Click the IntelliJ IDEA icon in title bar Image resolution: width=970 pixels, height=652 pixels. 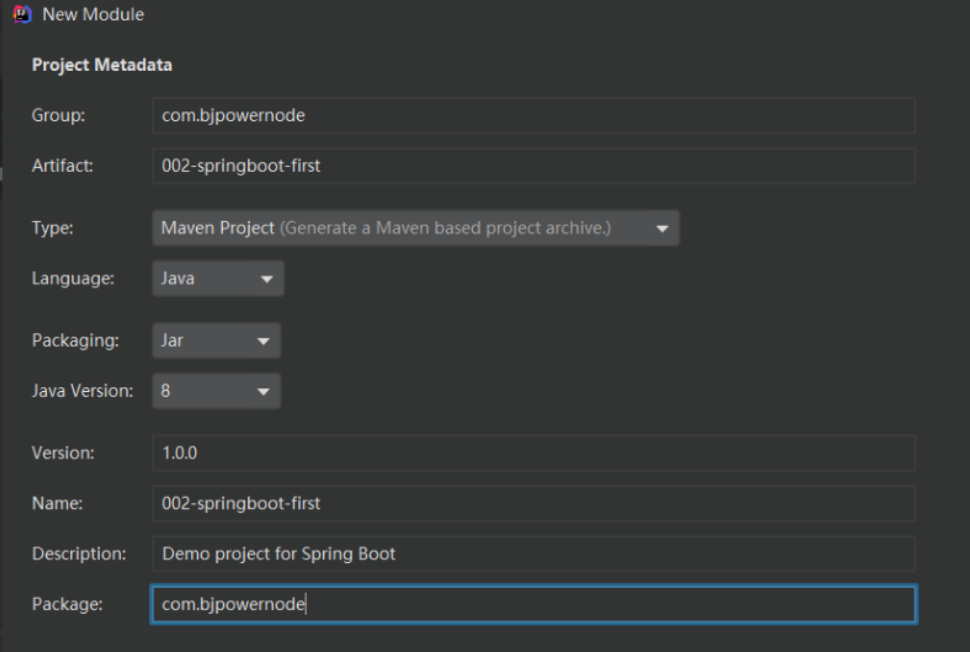coord(22,14)
